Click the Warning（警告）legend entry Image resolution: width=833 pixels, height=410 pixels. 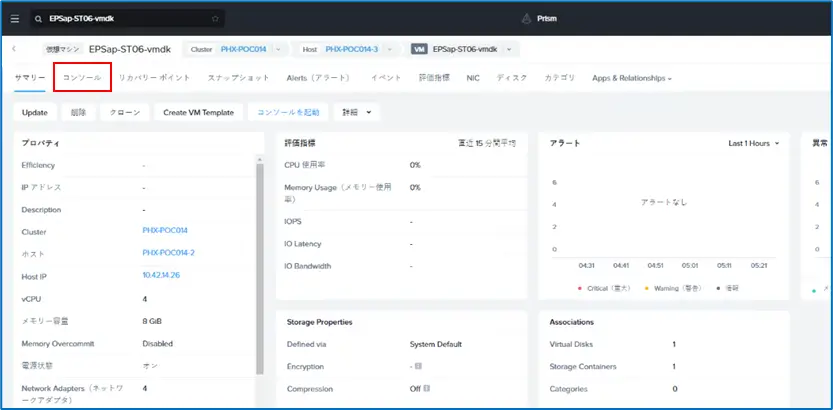click(x=674, y=288)
